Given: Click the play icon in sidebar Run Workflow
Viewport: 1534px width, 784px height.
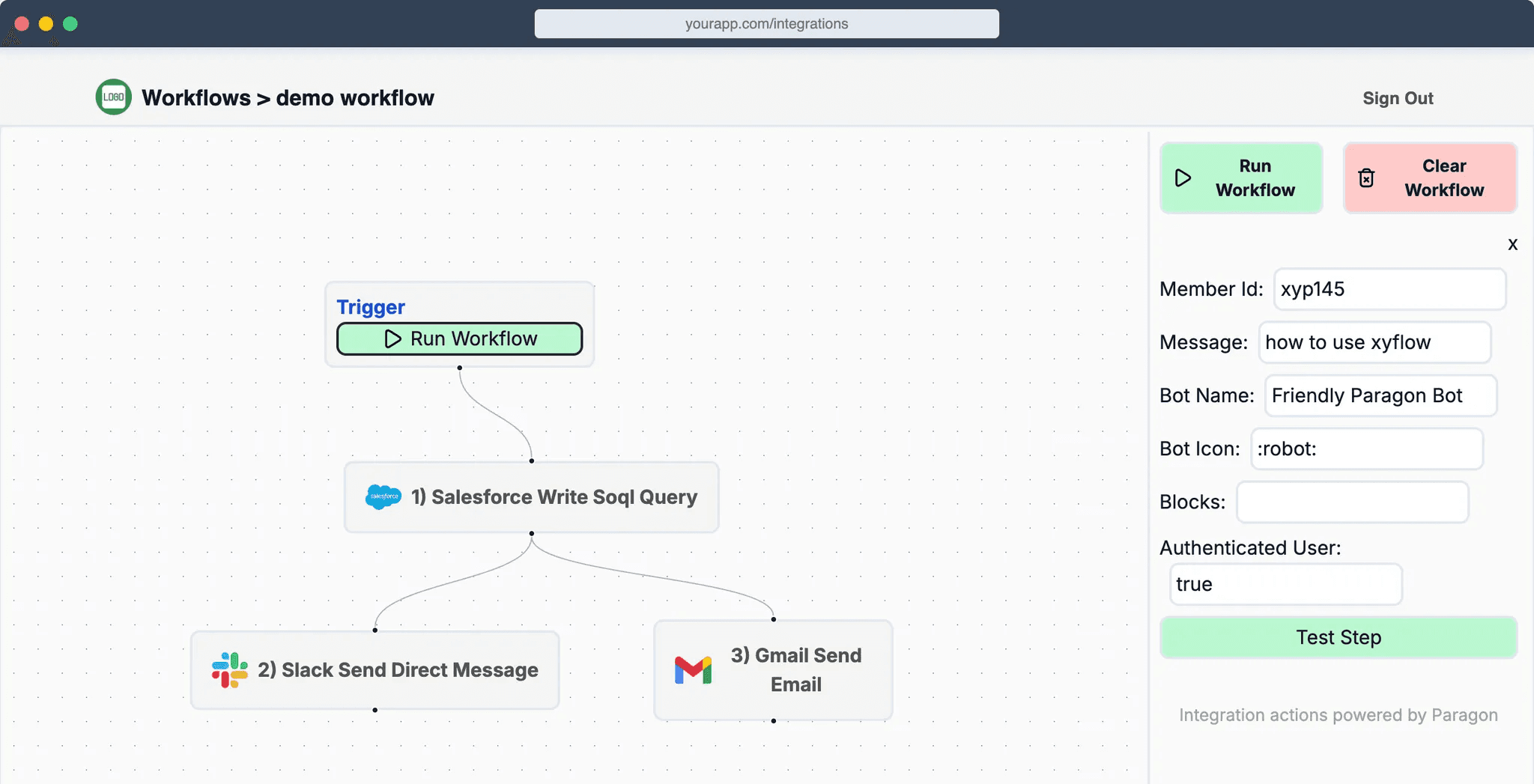Looking at the screenshot, I should pos(1183,178).
